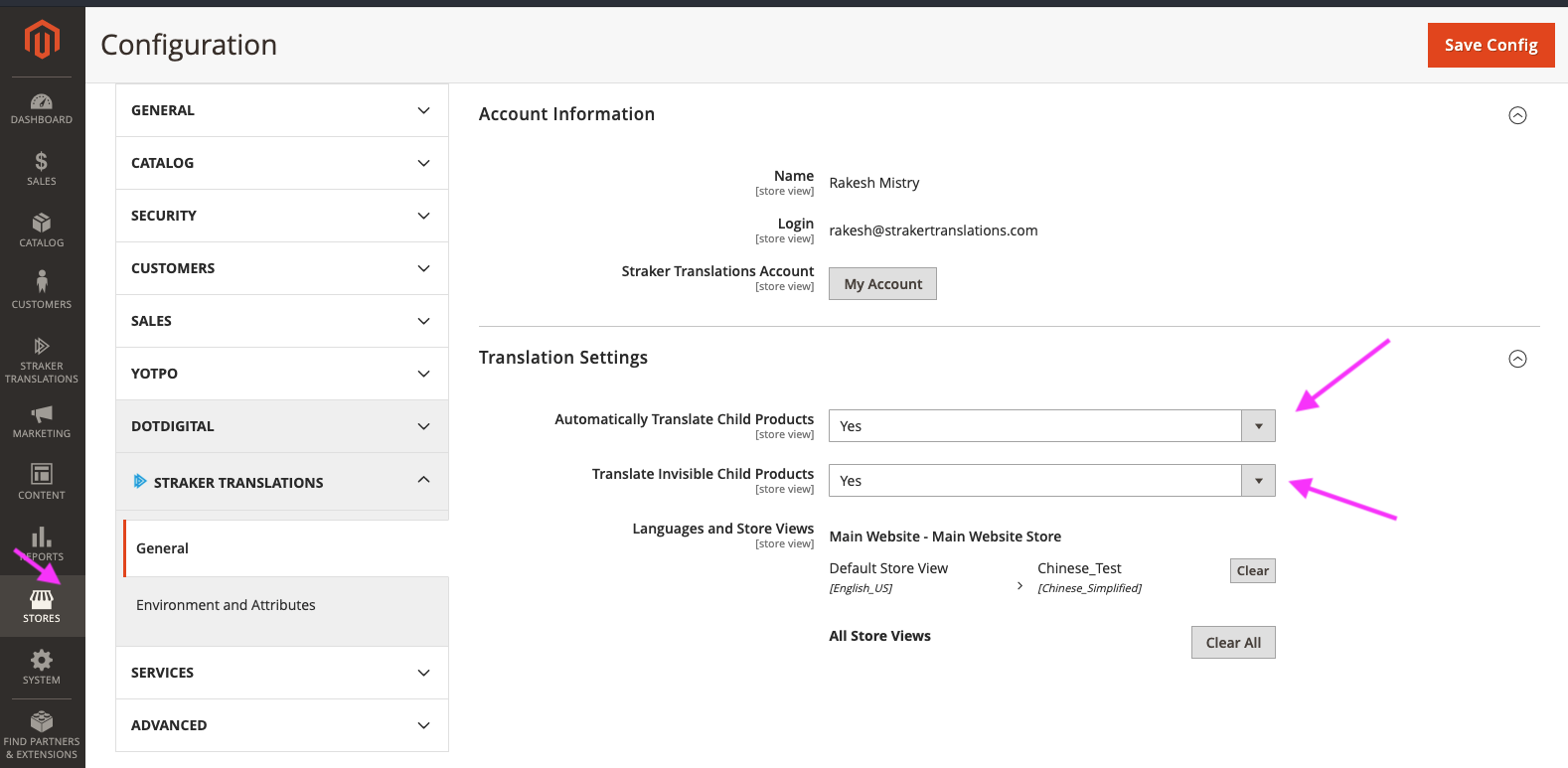This screenshot has width=1568, height=768.
Task: Click the name Rakesh Mistry
Action: click(x=874, y=183)
